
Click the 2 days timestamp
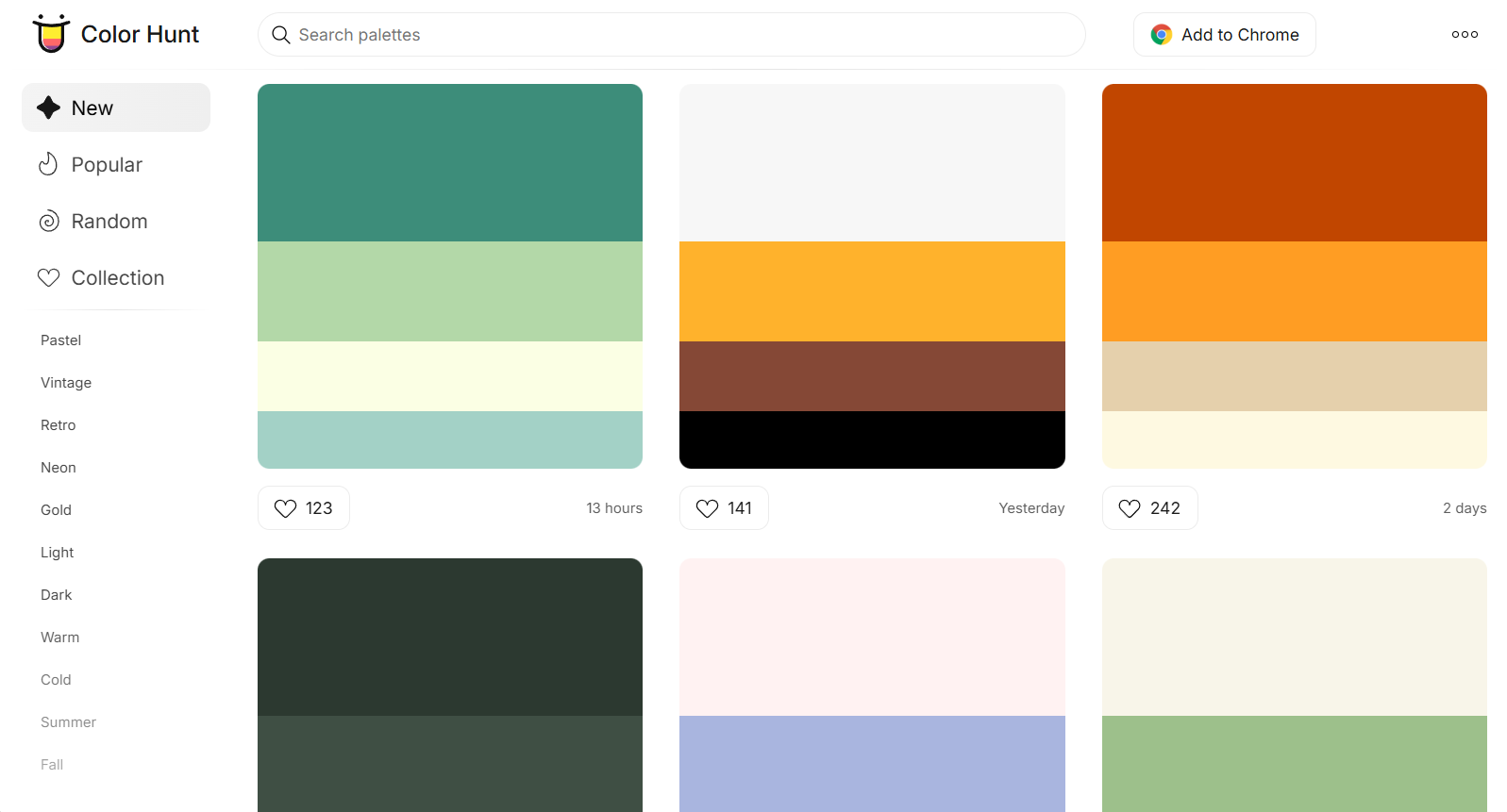[x=1465, y=508]
